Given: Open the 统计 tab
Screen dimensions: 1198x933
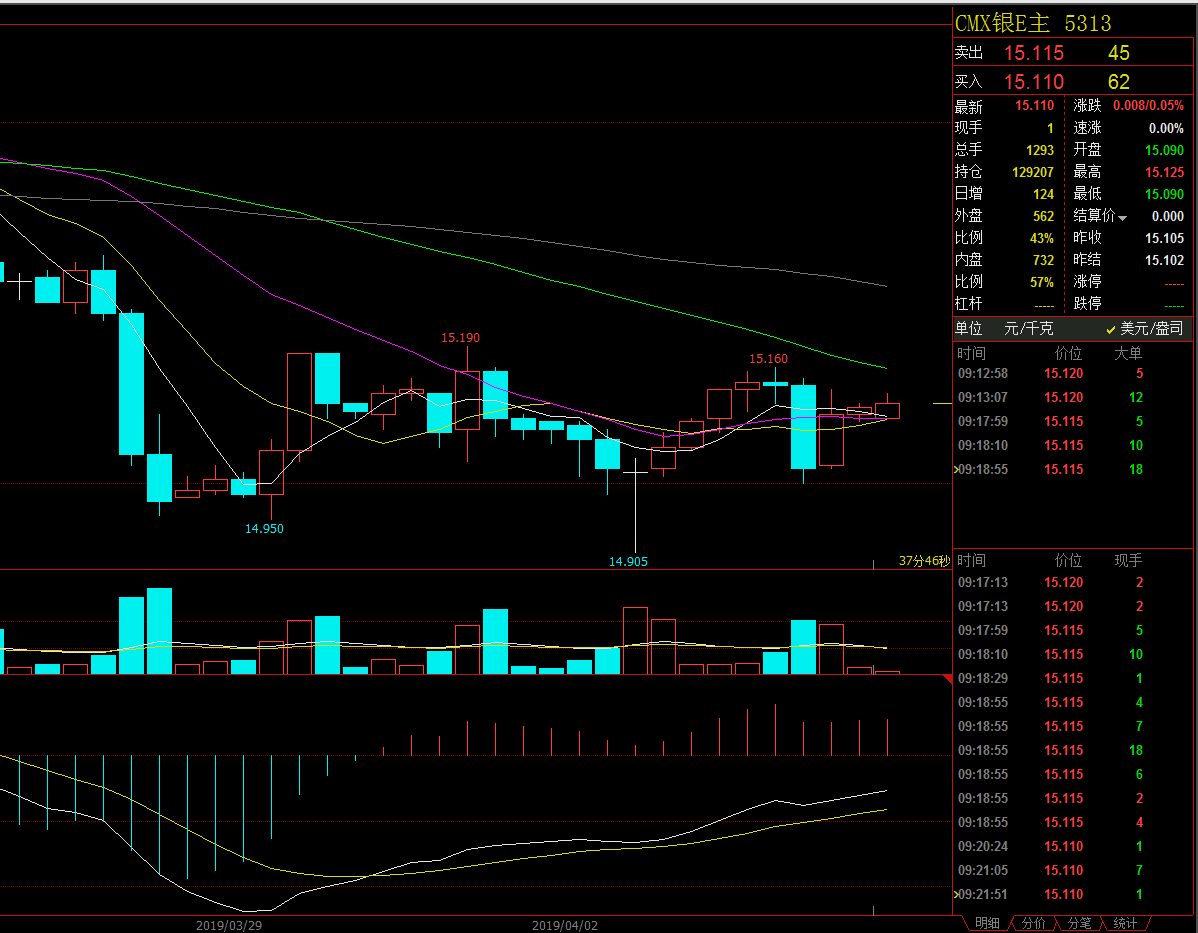Looking at the screenshot, I should (x=1125, y=923).
